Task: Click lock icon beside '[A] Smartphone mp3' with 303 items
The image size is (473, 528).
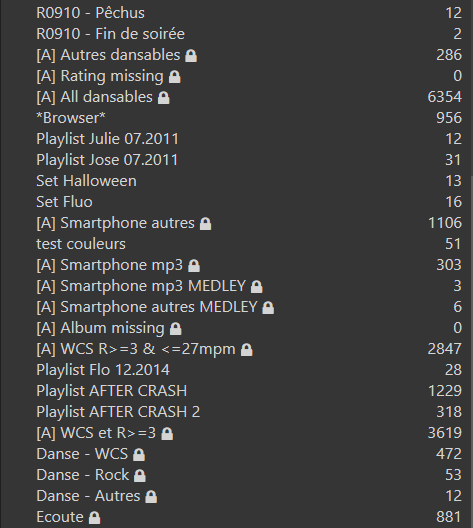Action: point(194,266)
